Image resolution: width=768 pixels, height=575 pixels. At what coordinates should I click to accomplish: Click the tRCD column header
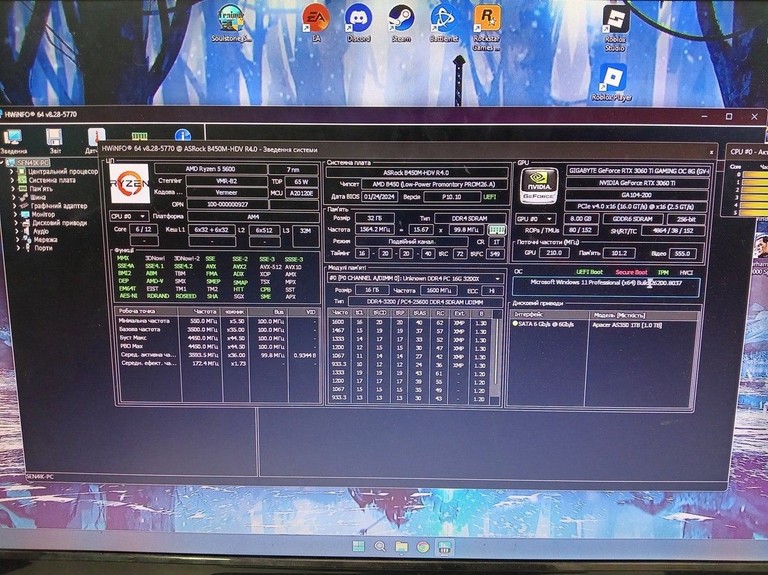pos(380,312)
